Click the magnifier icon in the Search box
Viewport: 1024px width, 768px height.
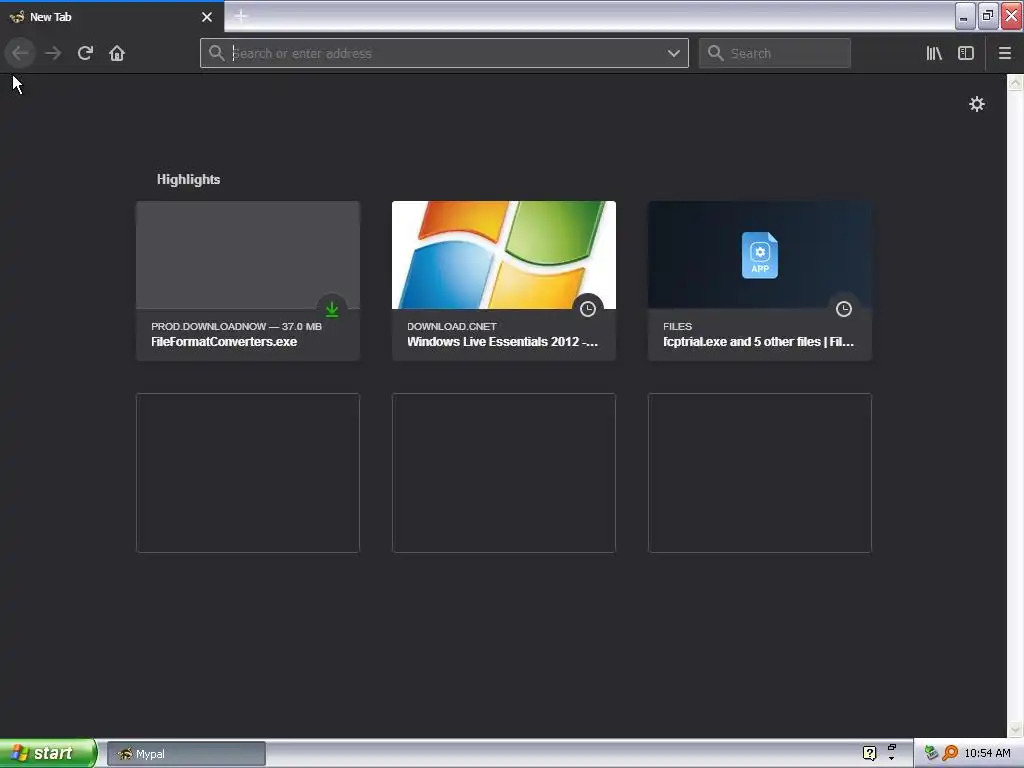[x=716, y=53]
